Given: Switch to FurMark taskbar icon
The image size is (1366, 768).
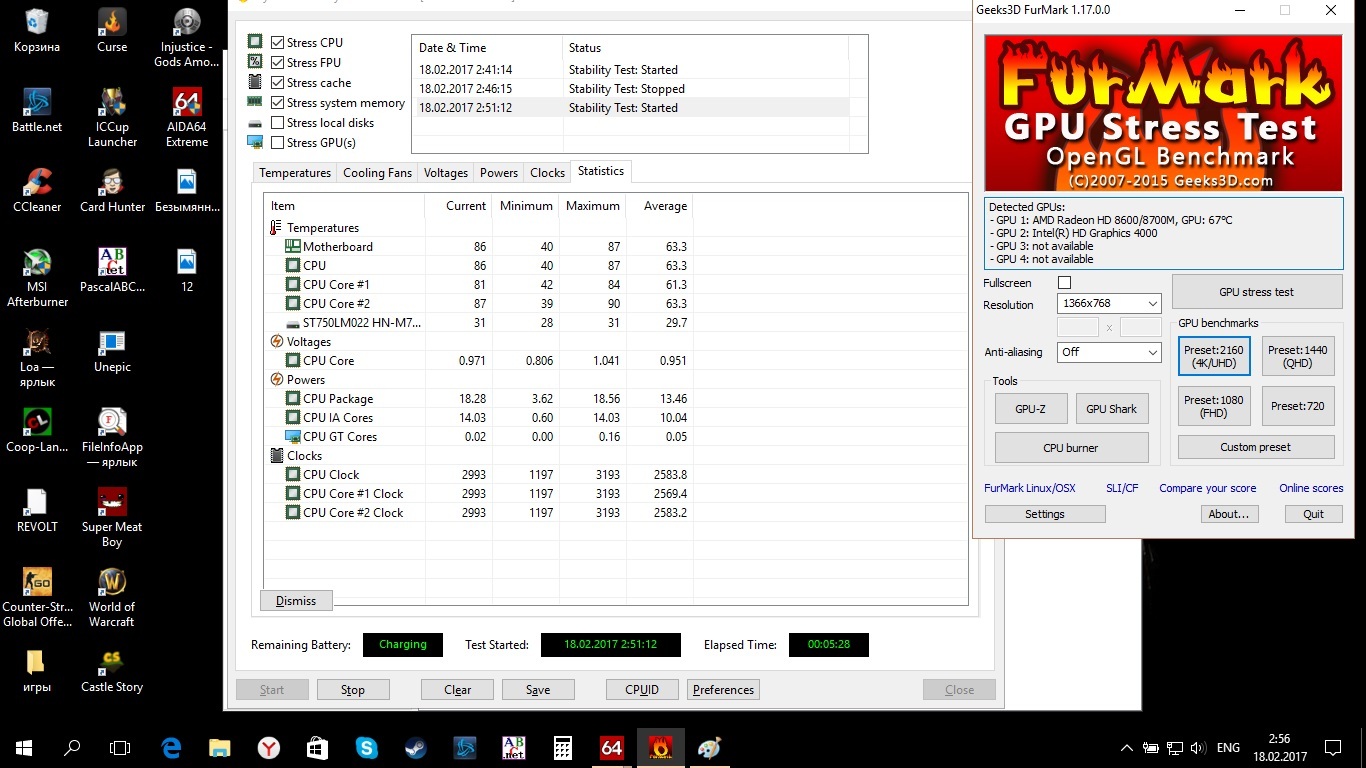Looking at the screenshot, I should (x=660, y=747).
